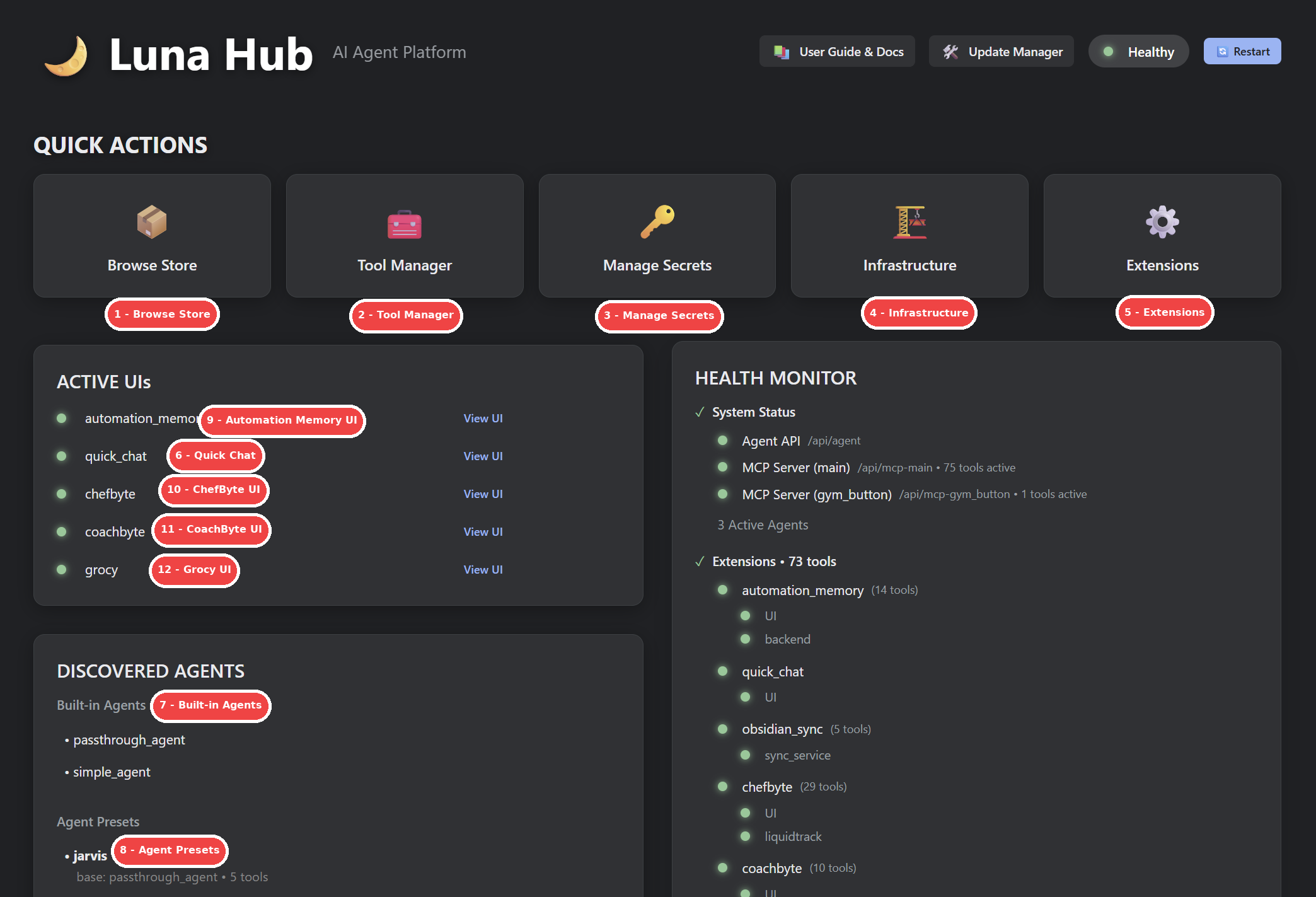Click the green dot beside grocy
The height and width of the screenshot is (897, 1316).
62,569
